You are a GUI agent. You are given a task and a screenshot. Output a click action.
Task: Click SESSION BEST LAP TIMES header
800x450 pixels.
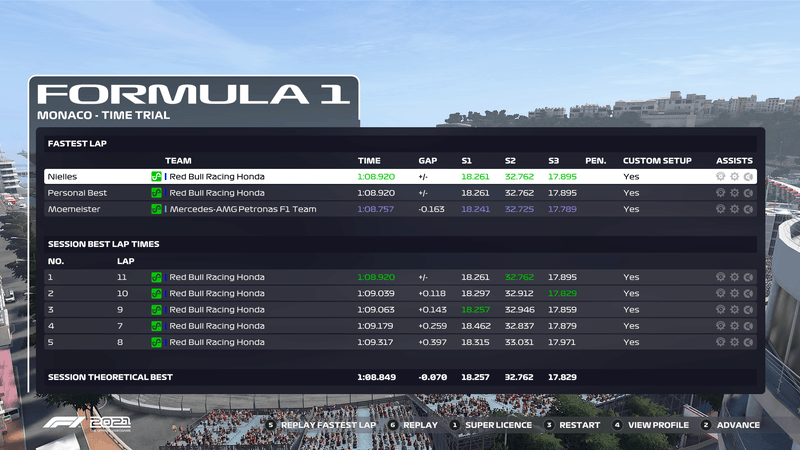[104, 244]
